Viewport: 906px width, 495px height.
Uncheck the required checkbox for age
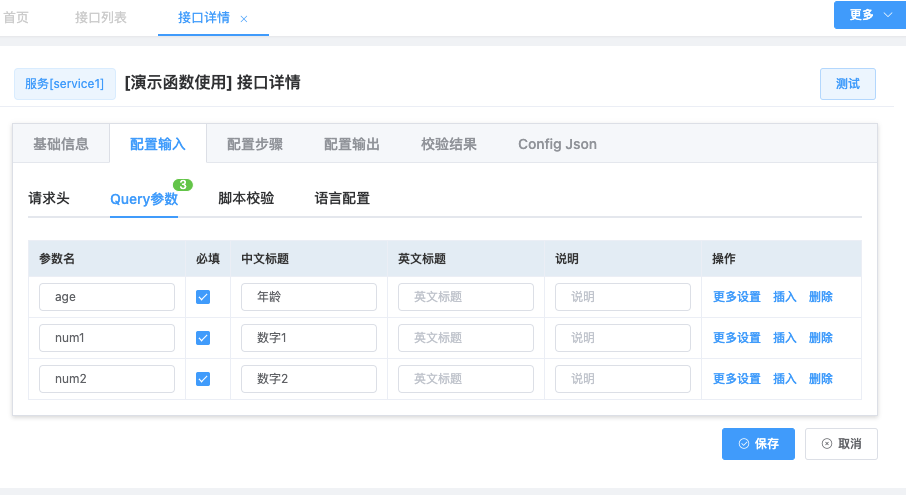click(203, 297)
